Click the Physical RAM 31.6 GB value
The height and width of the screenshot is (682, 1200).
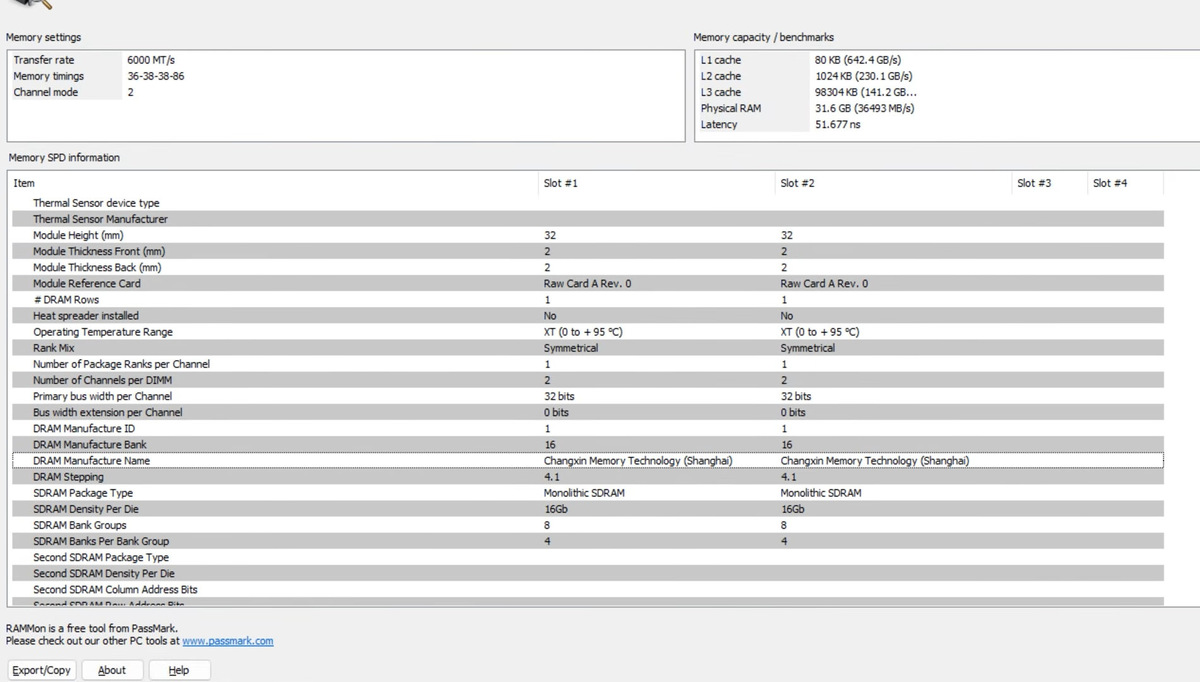coord(865,108)
